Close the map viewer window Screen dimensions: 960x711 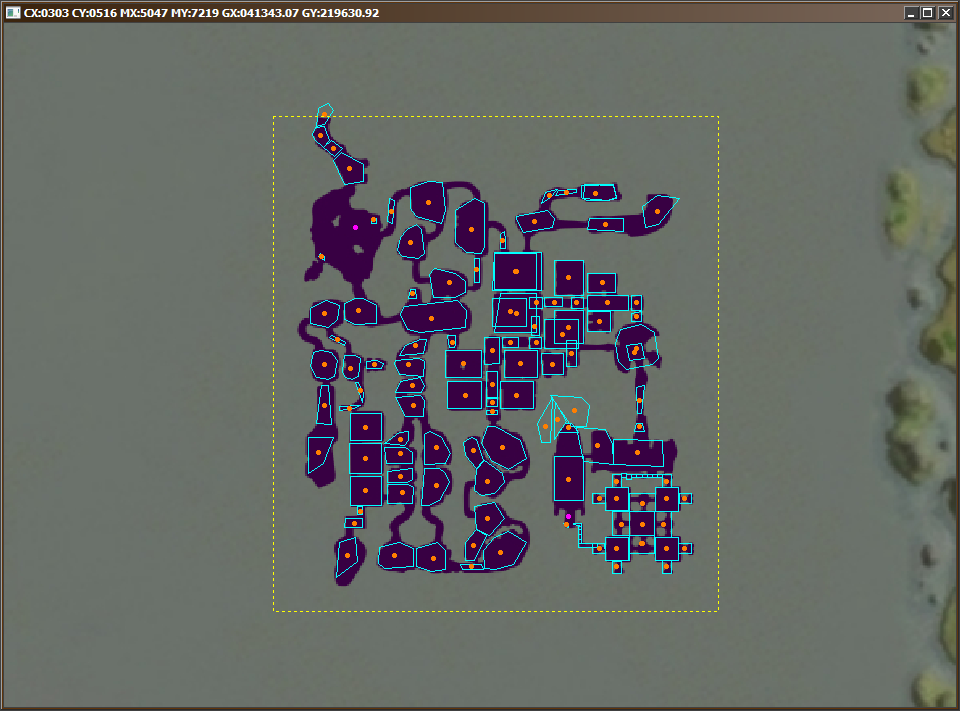tap(945, 13)
